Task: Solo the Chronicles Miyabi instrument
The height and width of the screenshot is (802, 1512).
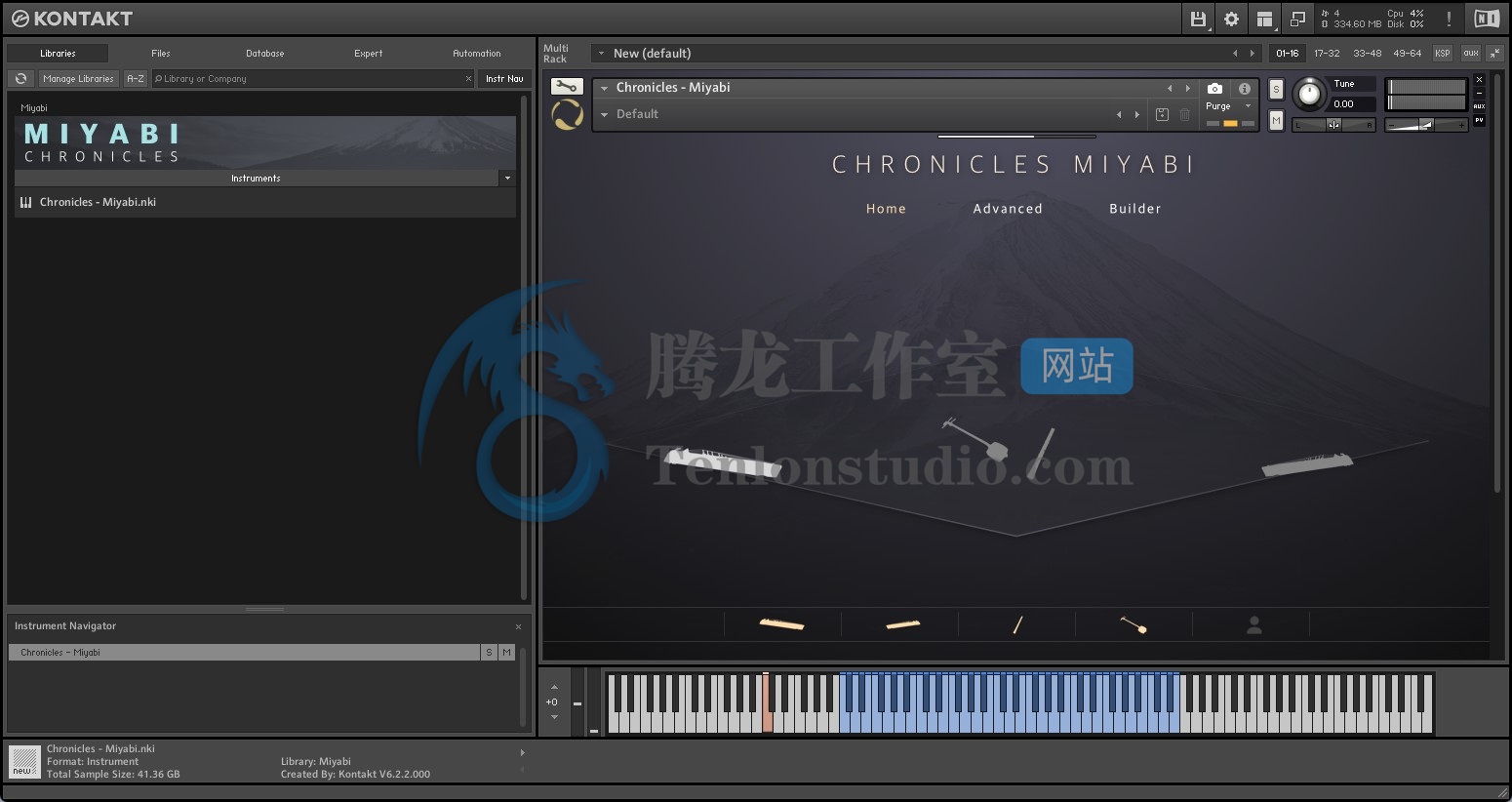Action: 1276,89
